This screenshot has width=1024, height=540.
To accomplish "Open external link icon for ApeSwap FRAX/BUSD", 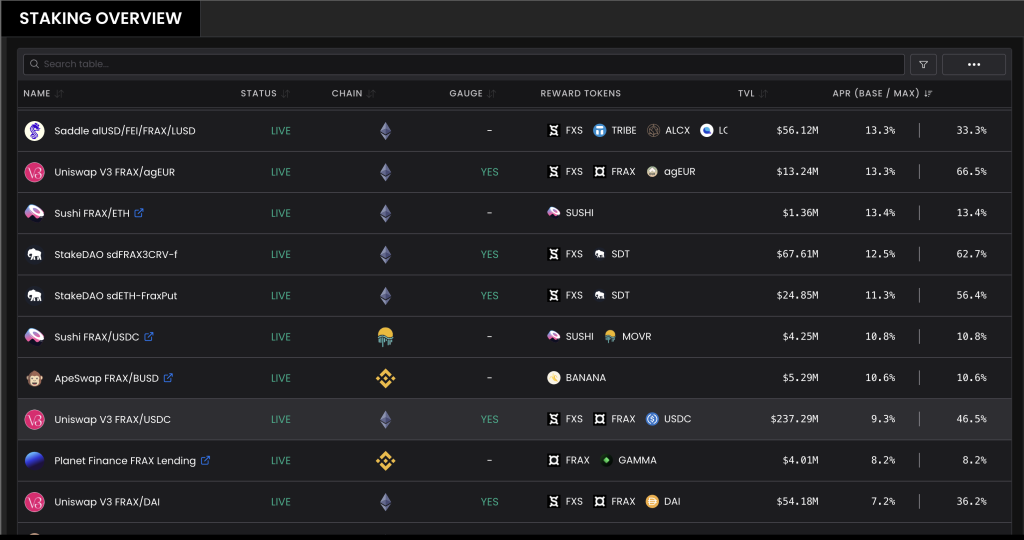I will pyautogui.click(x=168, y=377).
